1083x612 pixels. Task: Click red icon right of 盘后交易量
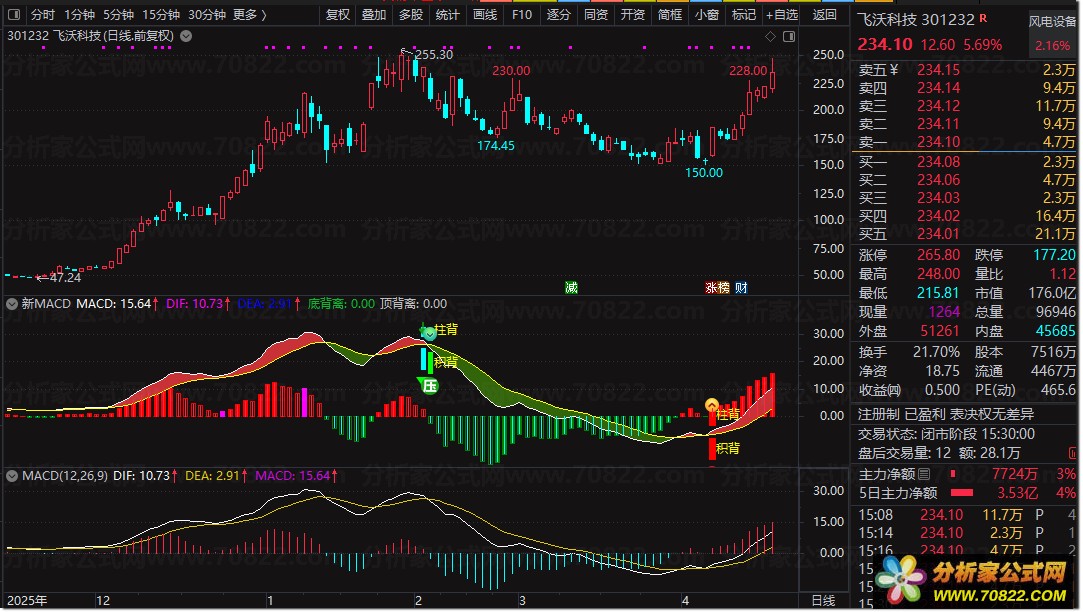(1073, 452)
